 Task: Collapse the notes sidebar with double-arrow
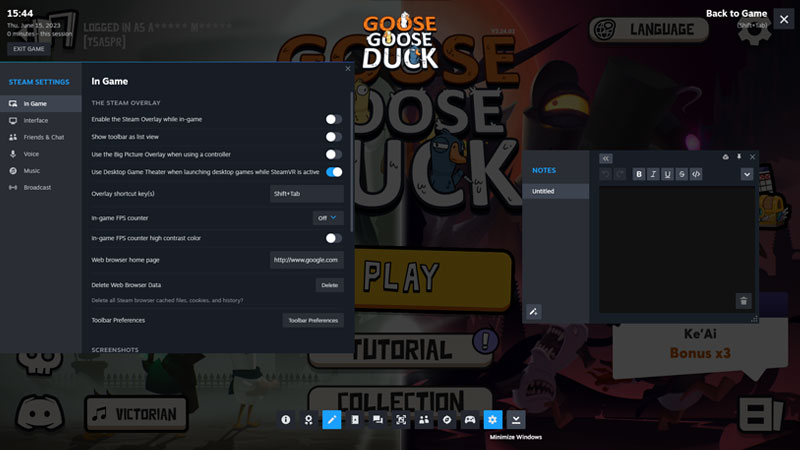tap(606, 158)
